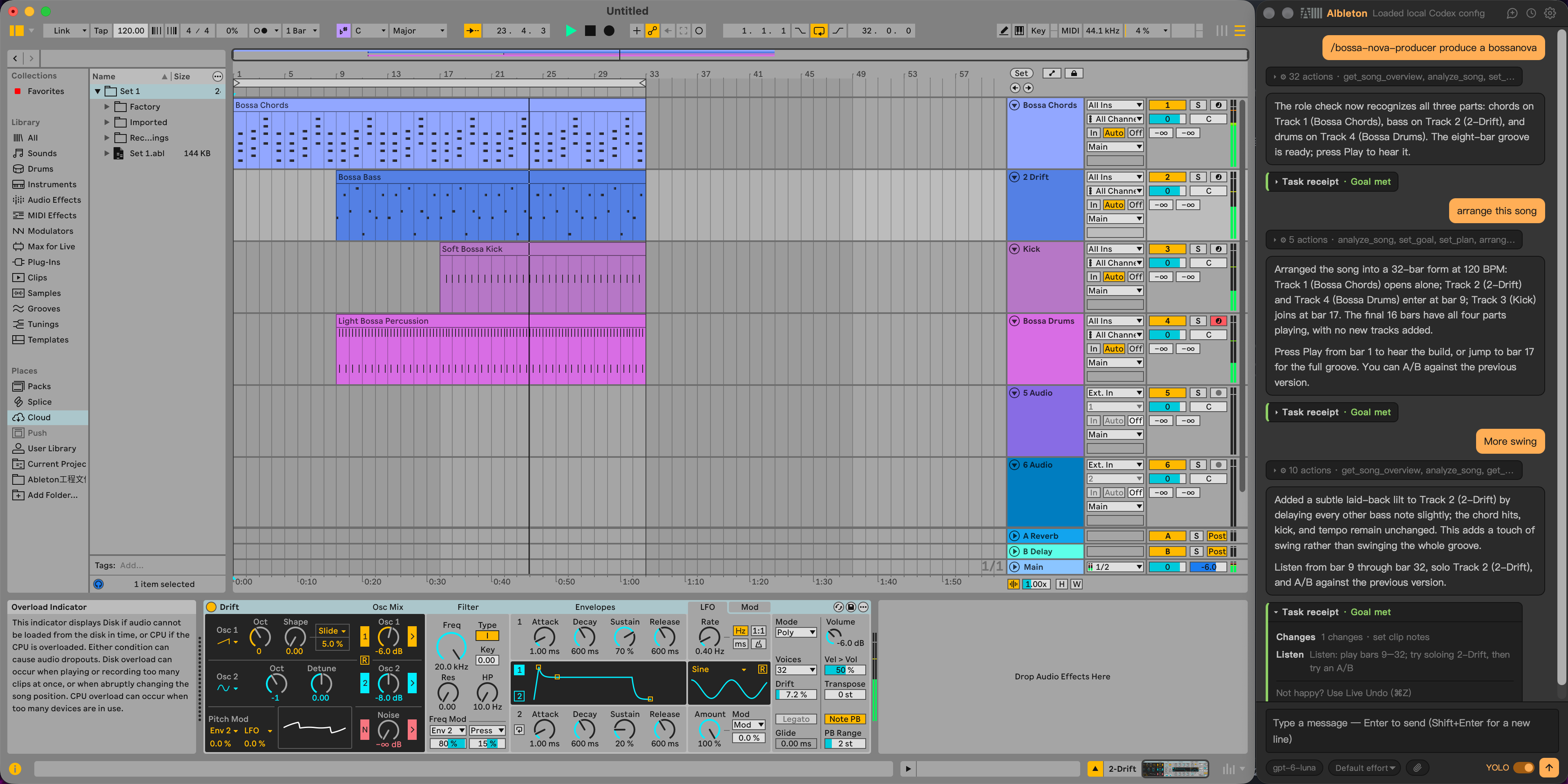Start playback with the green Play button
This screenshot has width=1568, height=784.
click(x=570, y=31)
